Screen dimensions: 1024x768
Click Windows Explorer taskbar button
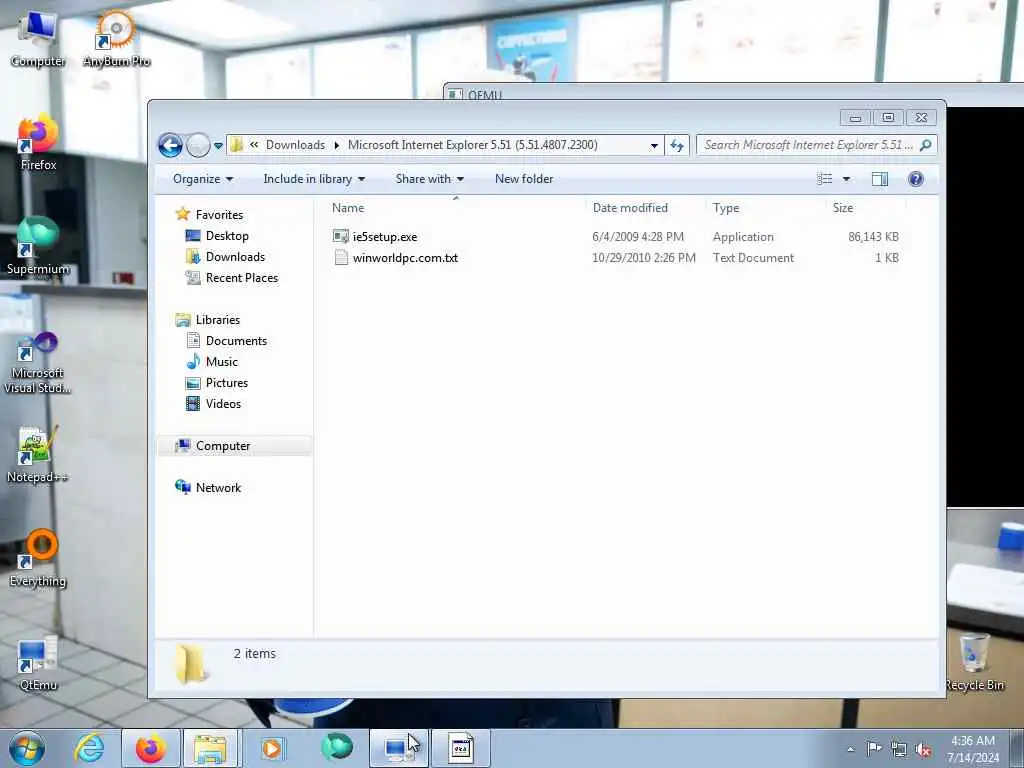pos(210,748)
